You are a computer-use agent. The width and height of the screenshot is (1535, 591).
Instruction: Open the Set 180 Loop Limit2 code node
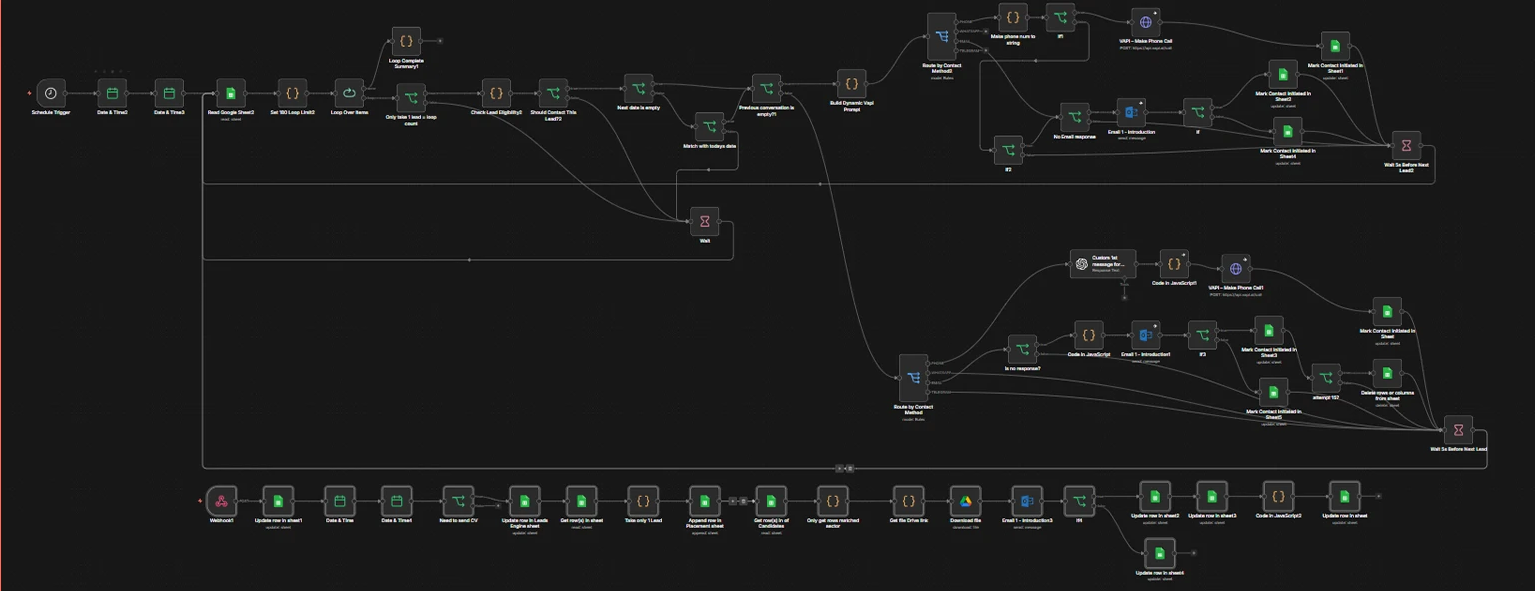(292, 93)
